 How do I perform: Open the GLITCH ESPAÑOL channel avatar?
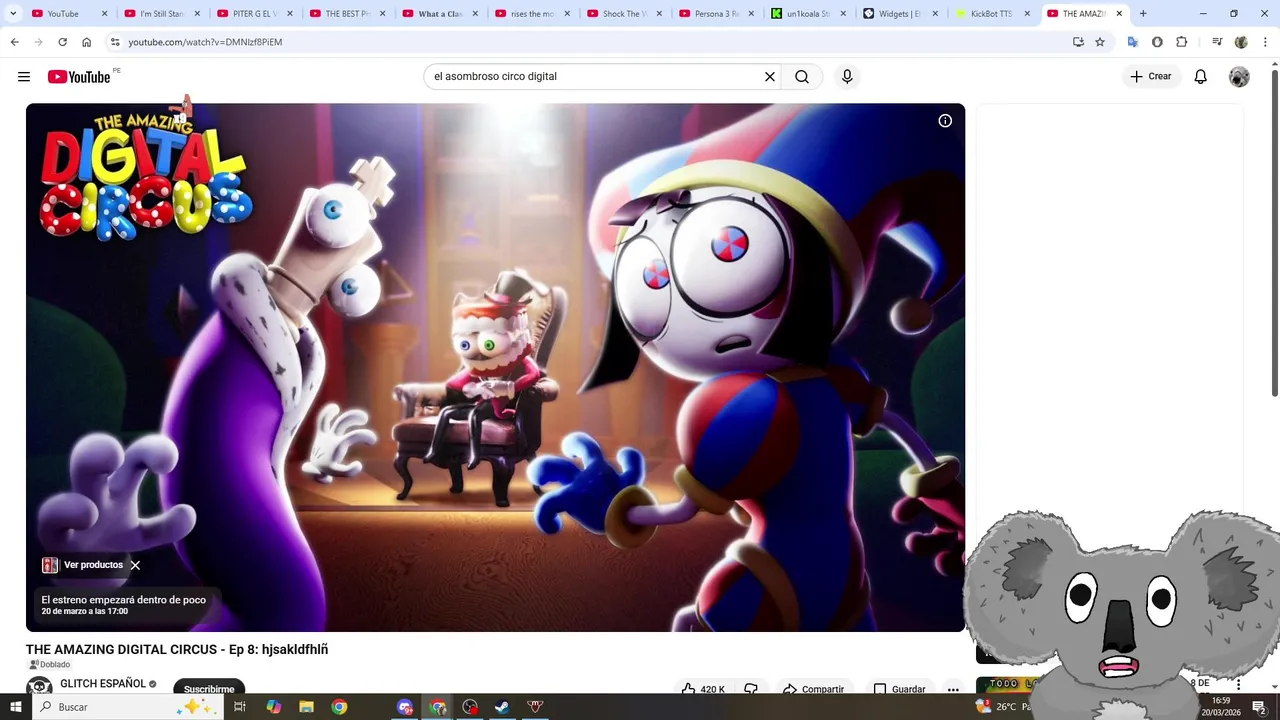pyautogui.click(x=39, y=688)
